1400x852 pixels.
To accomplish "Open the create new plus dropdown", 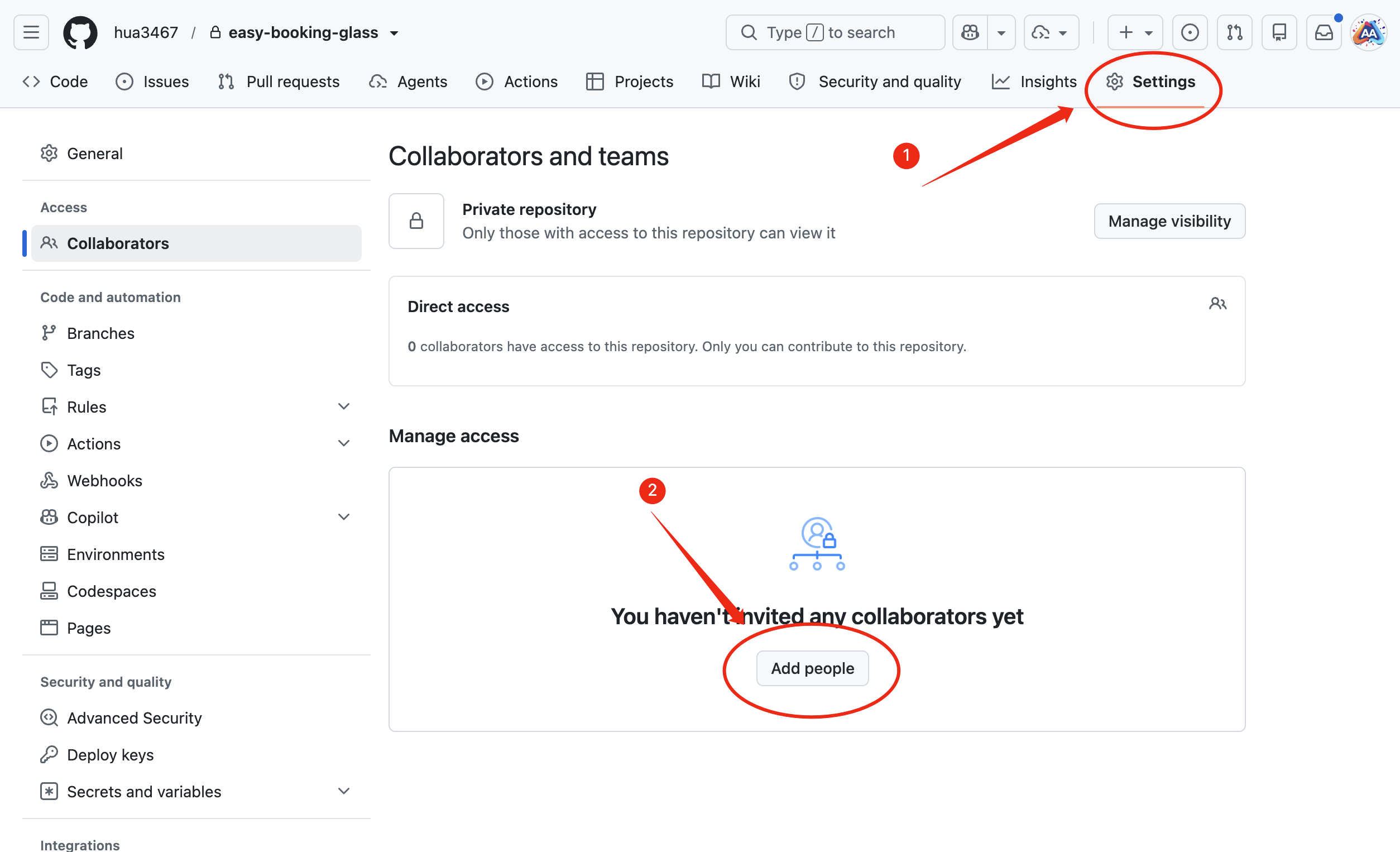I will pos(1135,32).
